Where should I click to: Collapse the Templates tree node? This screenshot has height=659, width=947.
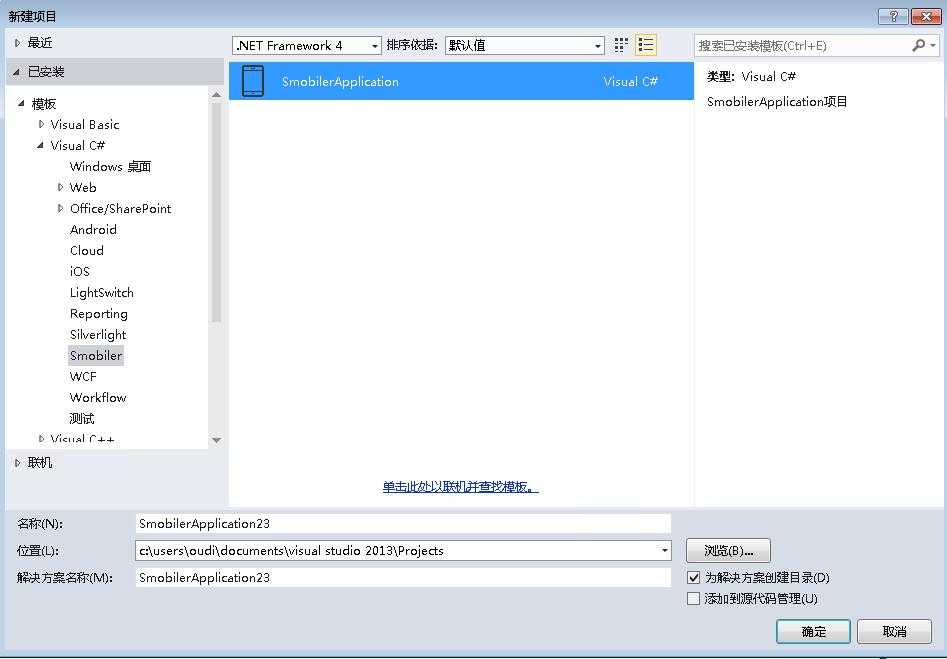[x=21, y=103]
